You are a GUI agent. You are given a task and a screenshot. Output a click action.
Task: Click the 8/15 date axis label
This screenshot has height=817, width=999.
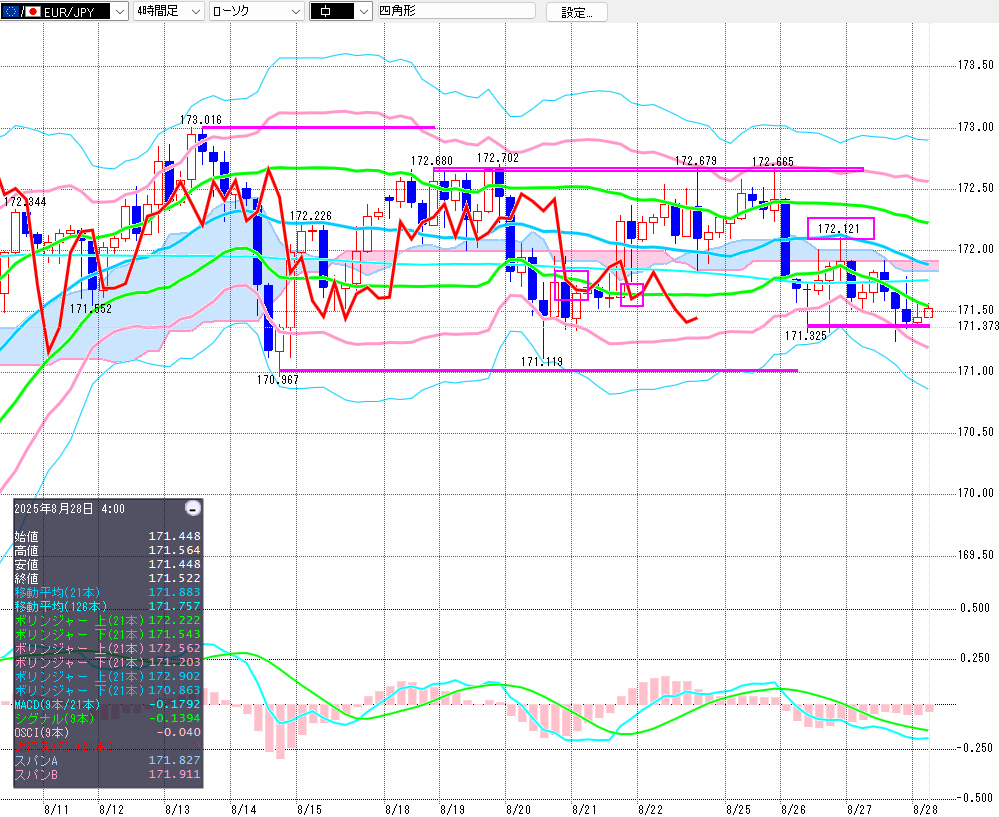[x=309, y=809]
